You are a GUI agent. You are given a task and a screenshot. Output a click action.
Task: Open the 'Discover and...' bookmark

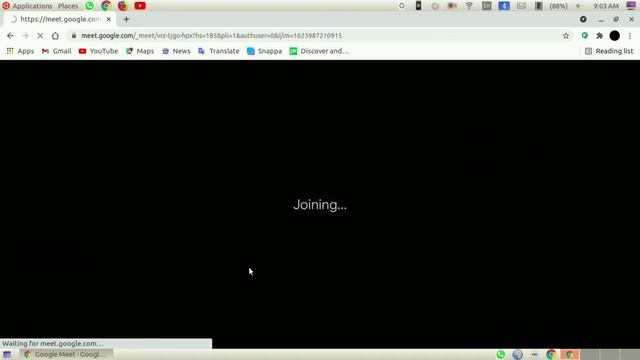[x=319, y=51]
